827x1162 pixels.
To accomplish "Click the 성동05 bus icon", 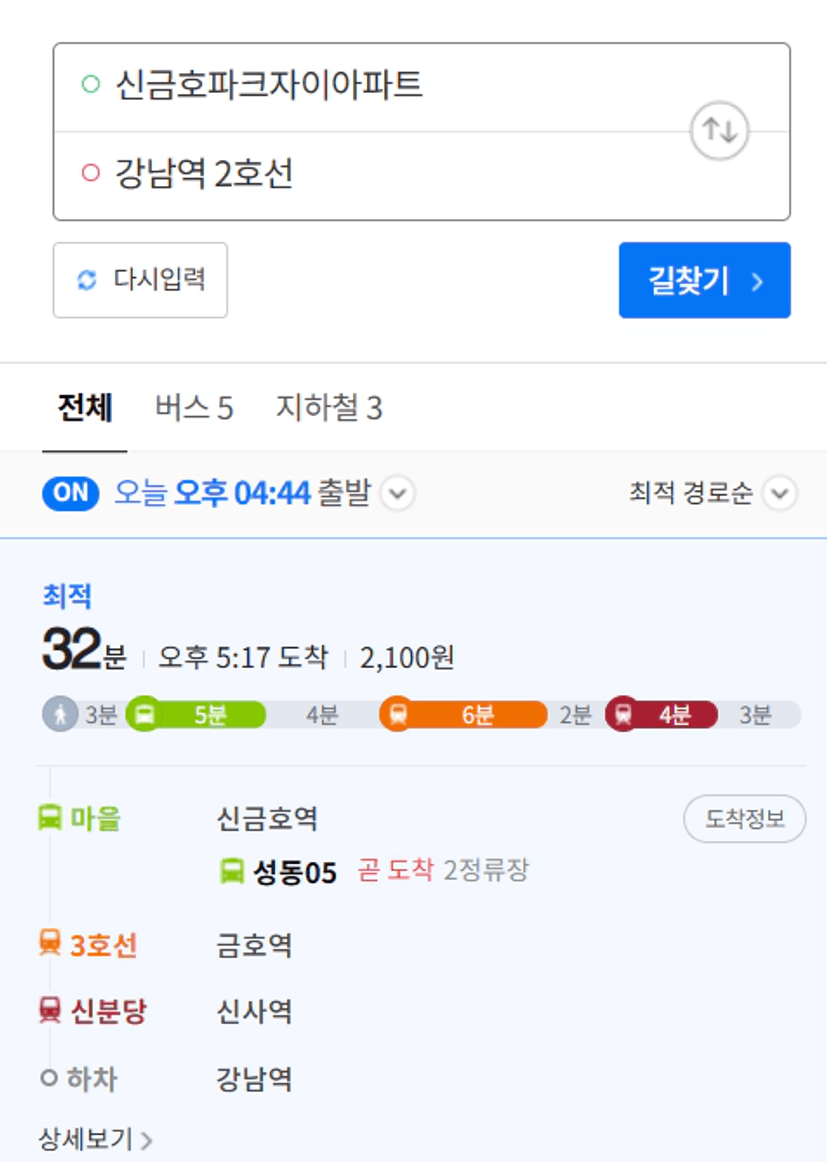I will 232,870.
